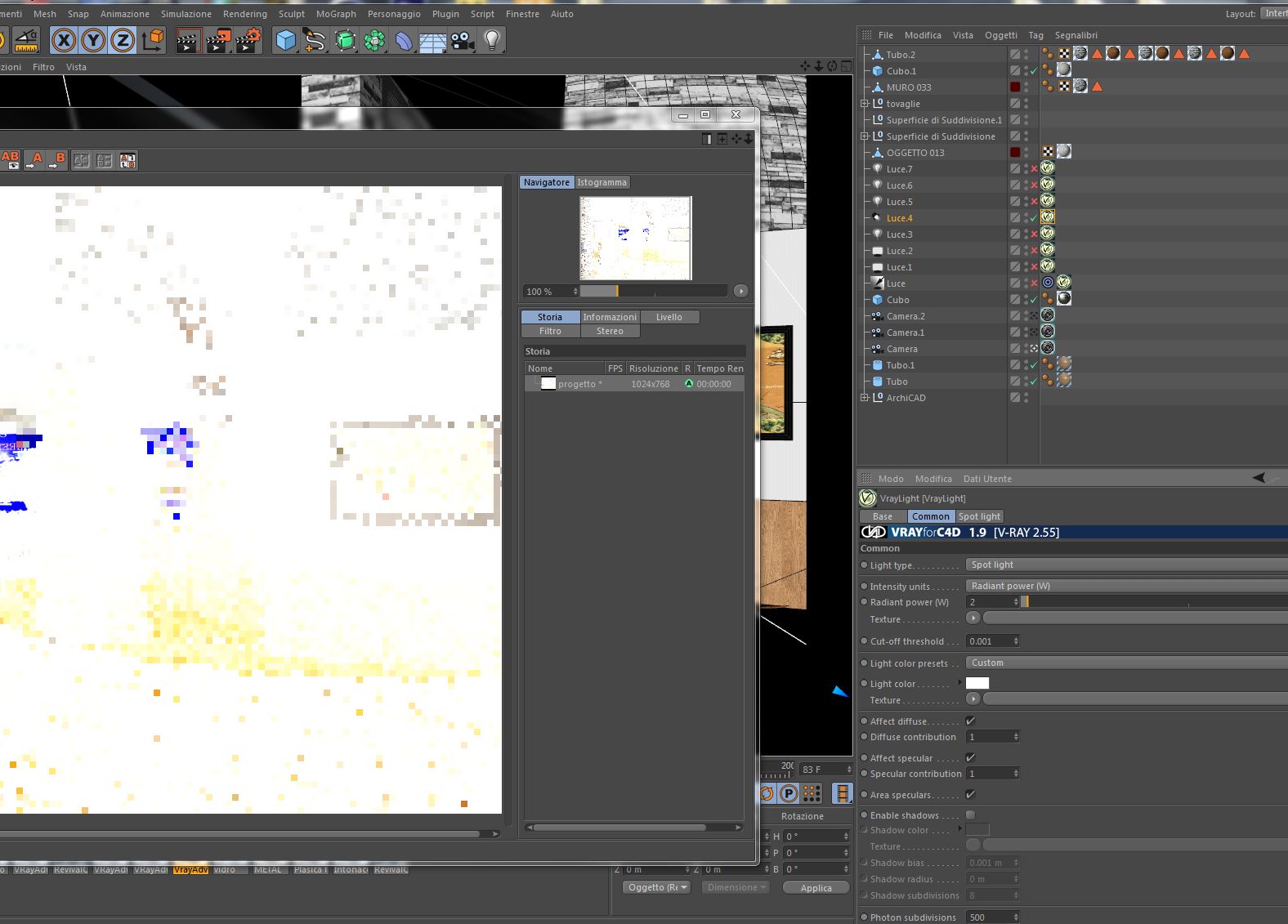The width and height of the screenshot is (1288, 924).
Task: Expand the ArchiCAD object in tree
Action: coord(865,398)
